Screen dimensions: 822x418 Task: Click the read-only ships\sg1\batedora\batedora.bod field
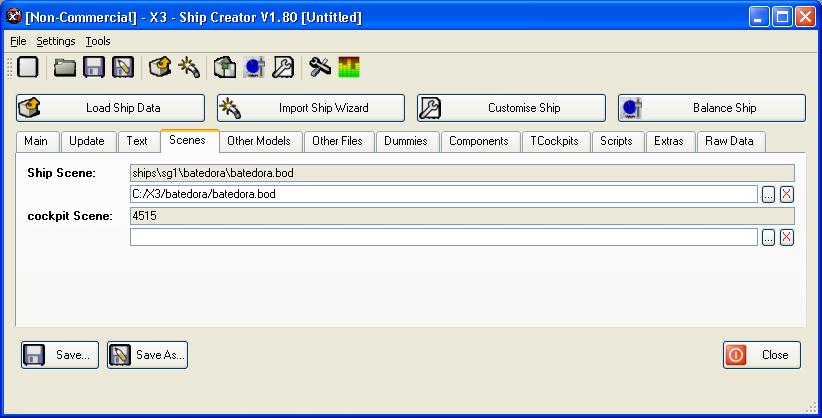click(462, 173)
